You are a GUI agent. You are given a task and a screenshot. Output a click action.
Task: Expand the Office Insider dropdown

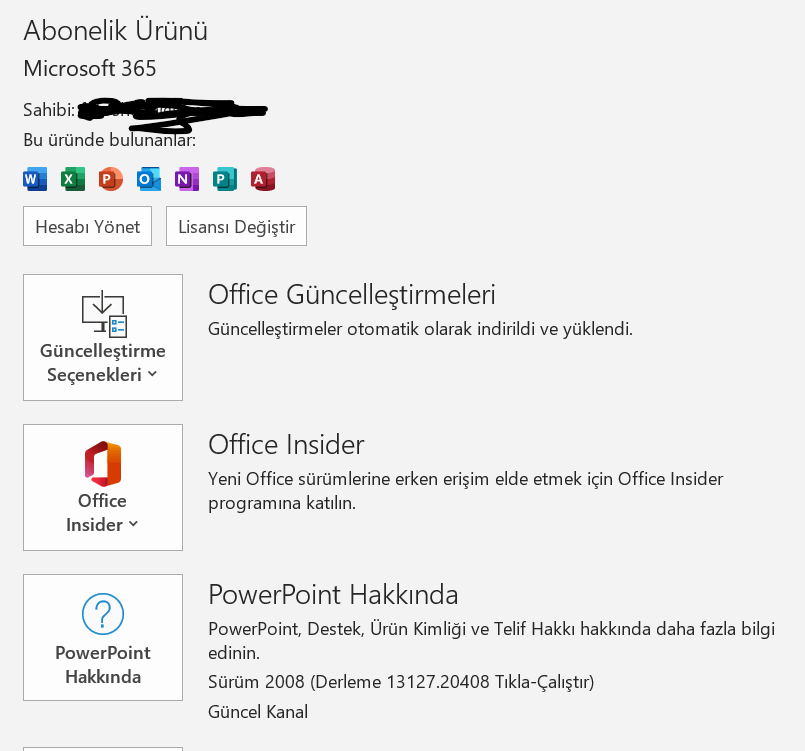tap(103, 487)
